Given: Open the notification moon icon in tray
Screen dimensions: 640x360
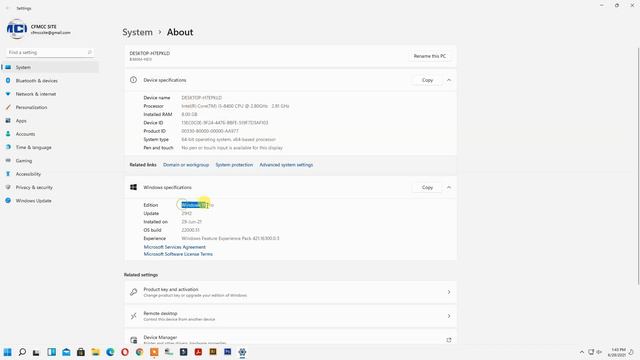Looking at the screenshot, I should pyautogui.click(x=631, y=352).
